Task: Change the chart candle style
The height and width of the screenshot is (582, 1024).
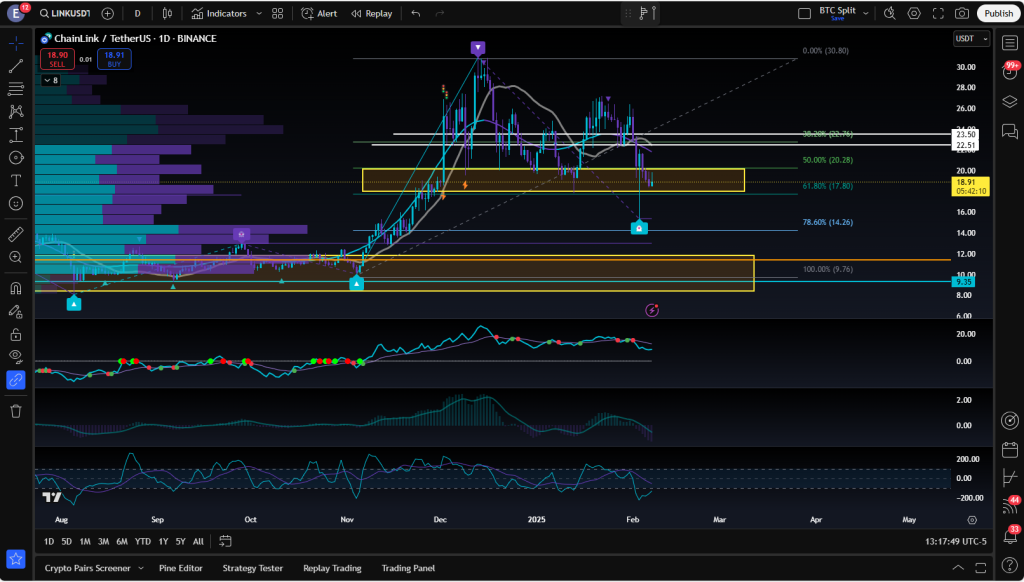Action: click(x=167, y=13)
